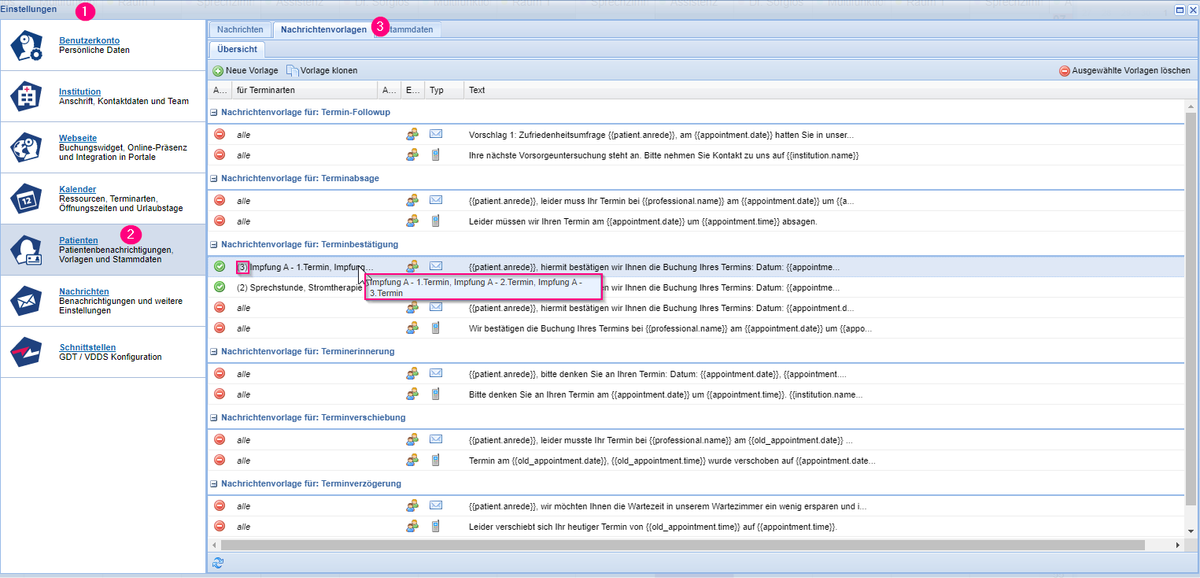Click the Schnittstellen sidebar icon
This screenshot has height=578, width=1200.
pos(27,353)
